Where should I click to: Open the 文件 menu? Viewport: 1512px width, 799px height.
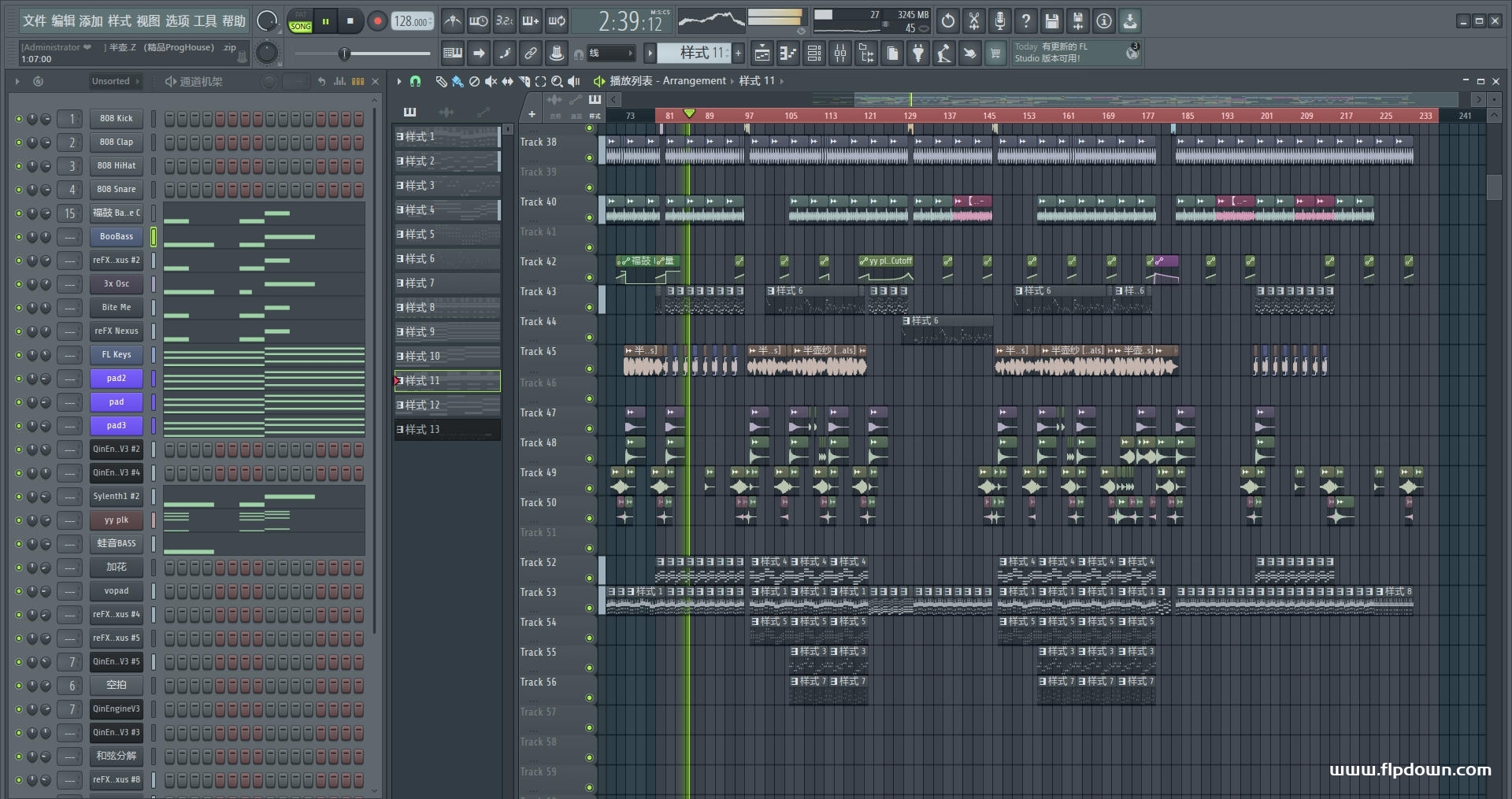[35, 21]
